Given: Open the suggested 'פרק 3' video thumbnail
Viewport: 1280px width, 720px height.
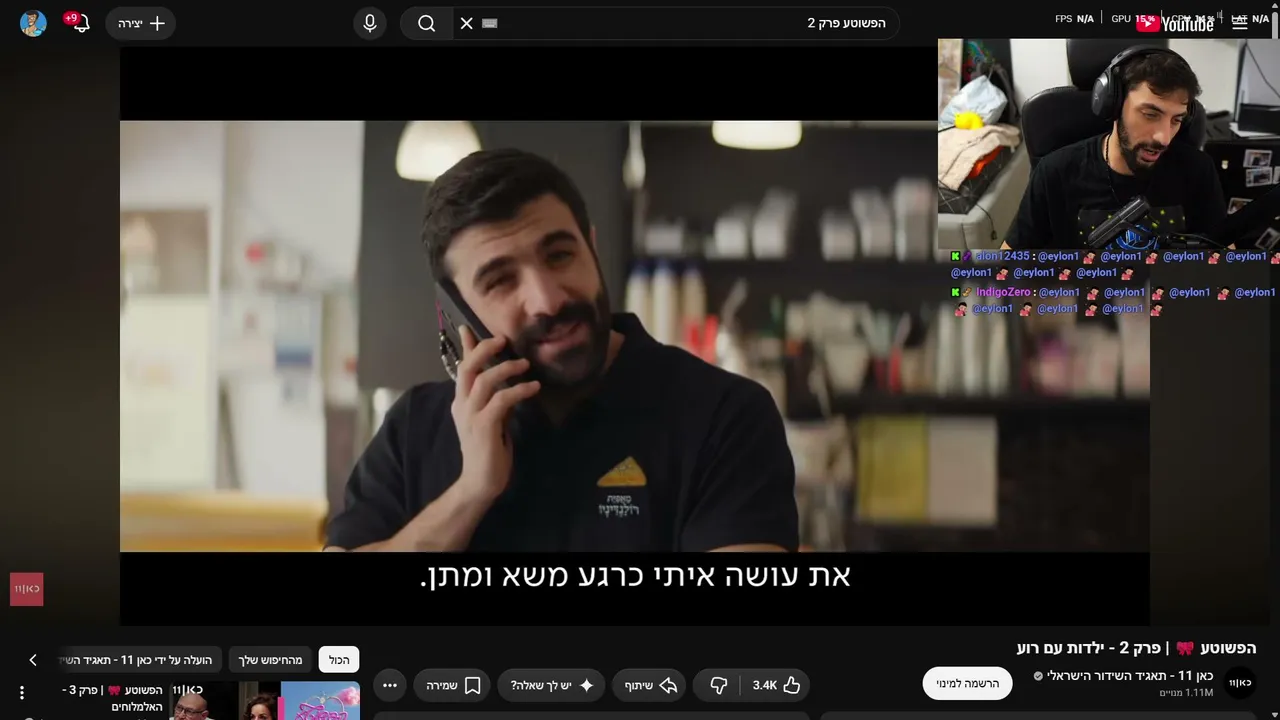Looking at the screenshot, I should click(266, 700).
